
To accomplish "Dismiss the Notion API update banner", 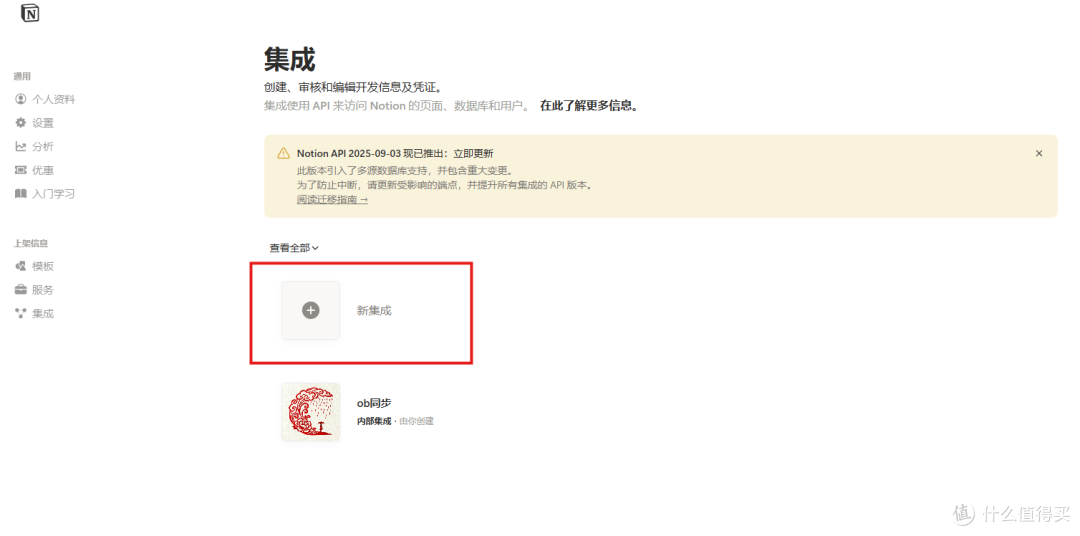I will tap(1039, 154).
